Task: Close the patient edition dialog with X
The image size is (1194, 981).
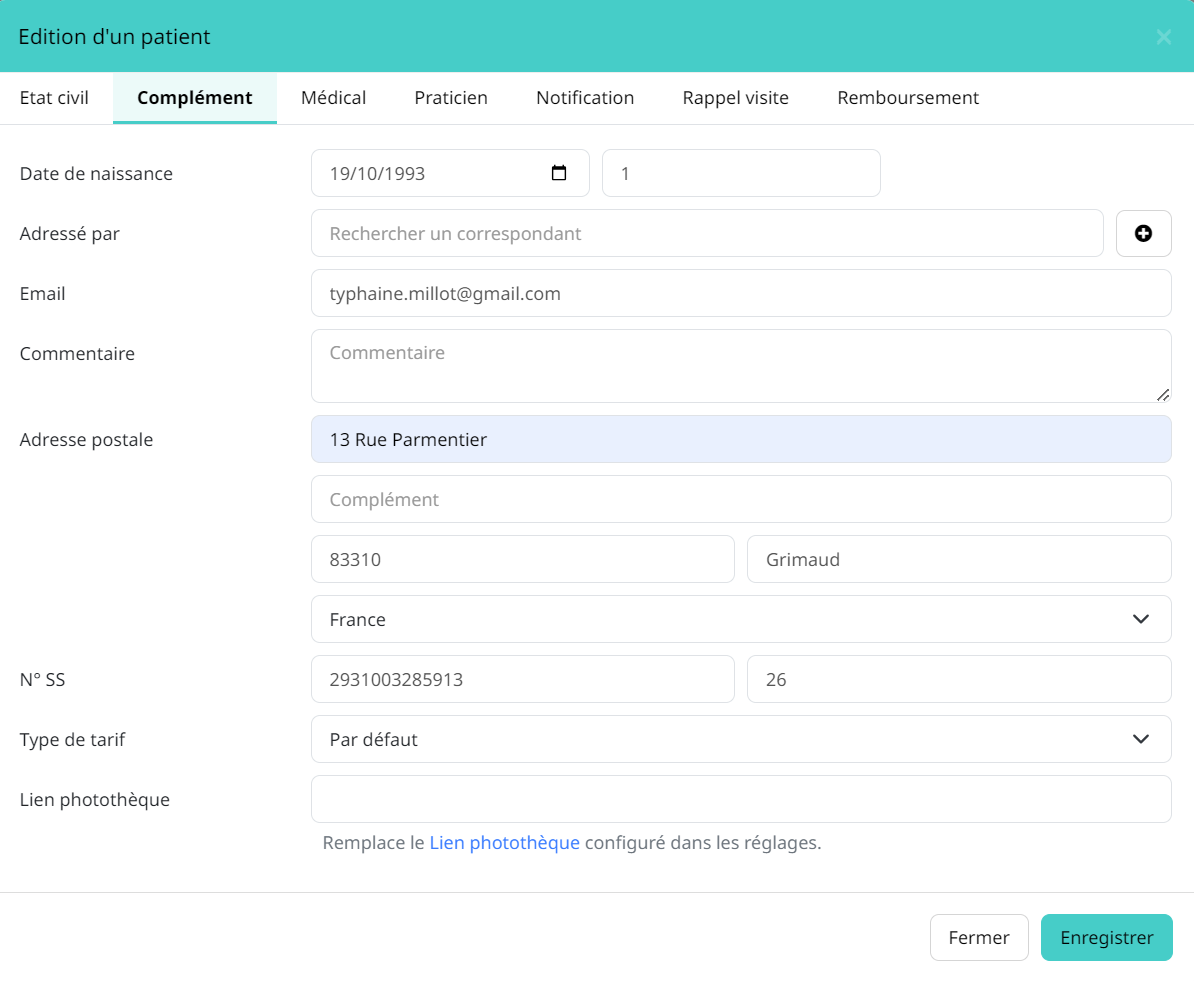Action: click(x=1163, y=37)
